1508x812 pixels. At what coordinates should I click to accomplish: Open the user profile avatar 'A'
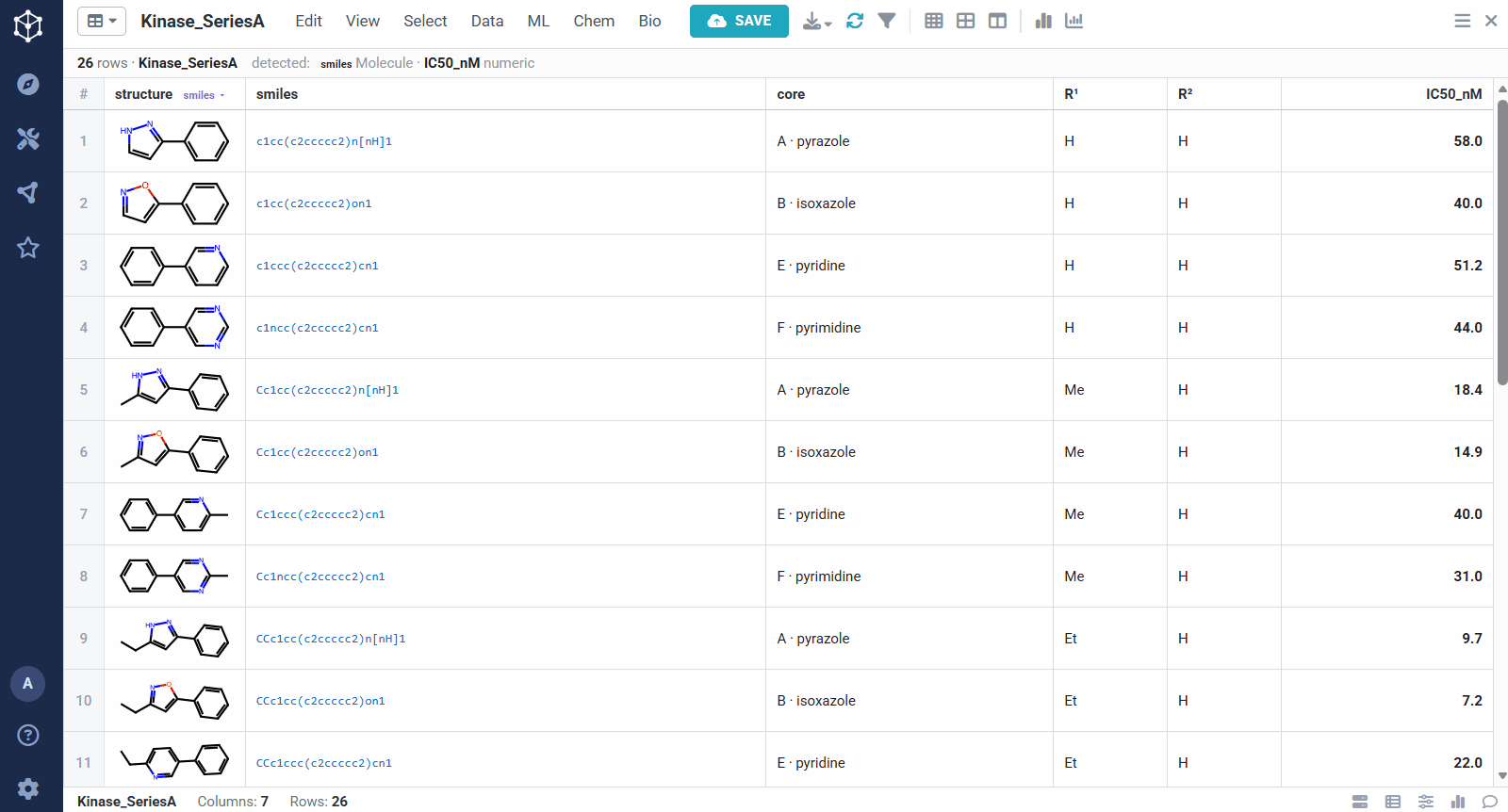[x=27, y=684]
